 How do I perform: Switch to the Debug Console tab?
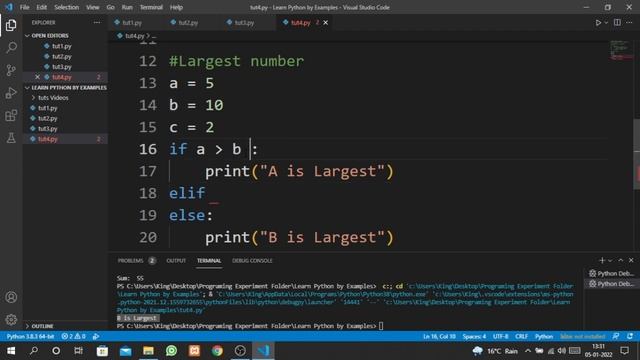252,260
